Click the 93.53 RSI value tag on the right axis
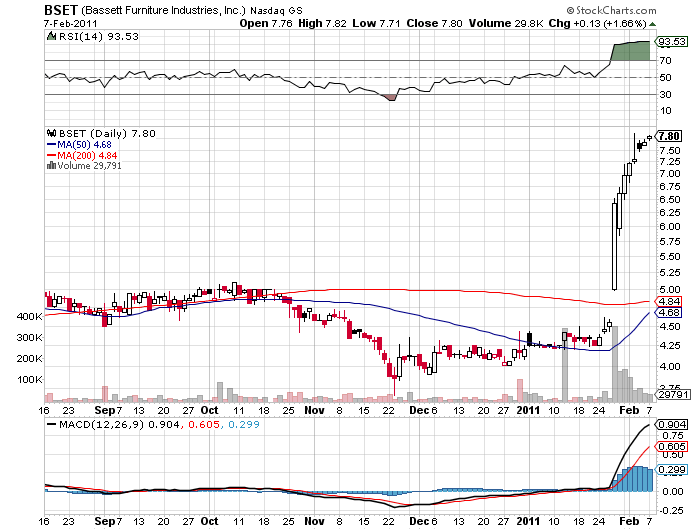This screenshot has width=700, height=530. point(672,42)
